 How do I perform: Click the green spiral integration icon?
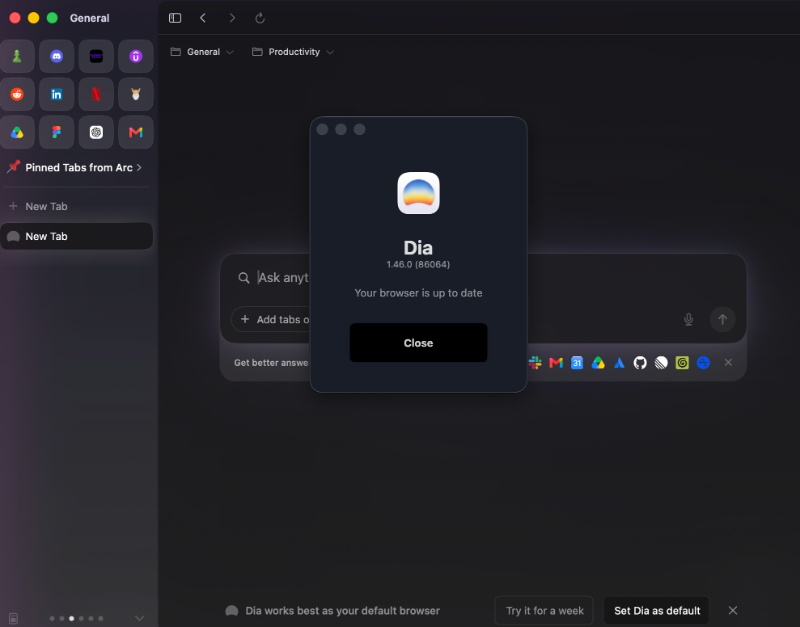(x=682, y=362)
